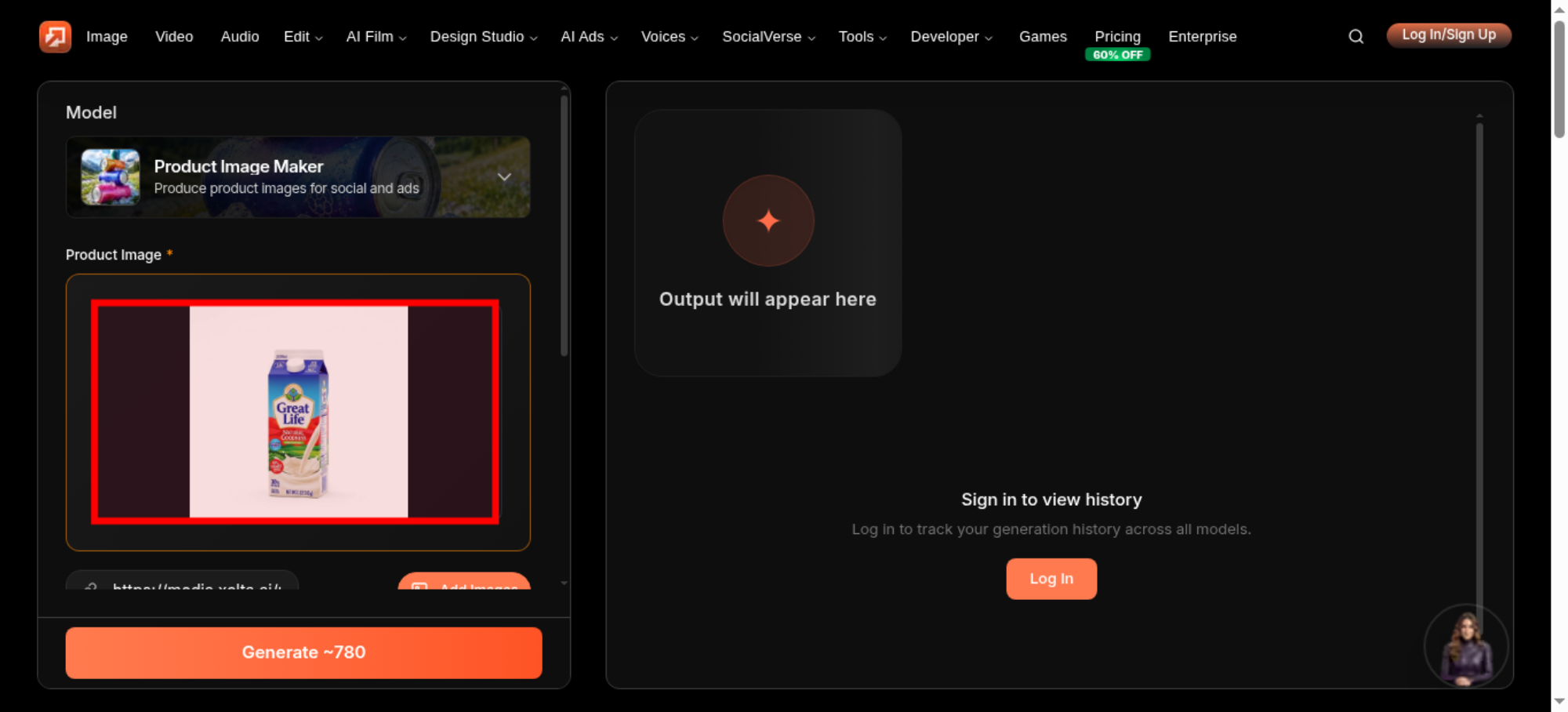This screenshot has height=712, width=1568.
Task: Click the Generate ~780 button
Action: pyautogui.click(x=304, y=652)
